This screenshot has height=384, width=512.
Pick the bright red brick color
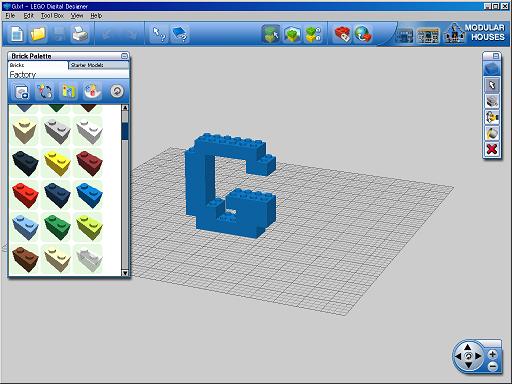(x=25, y=195)
